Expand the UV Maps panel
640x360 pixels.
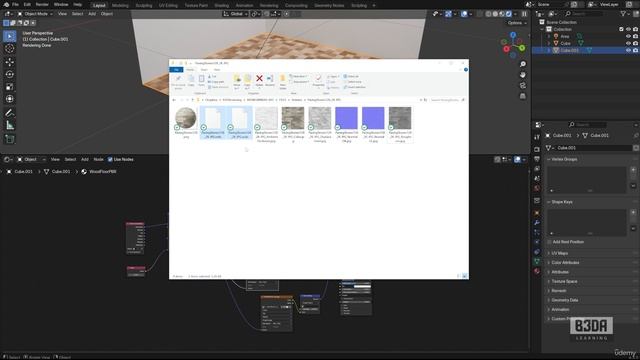tap(549, 253)
